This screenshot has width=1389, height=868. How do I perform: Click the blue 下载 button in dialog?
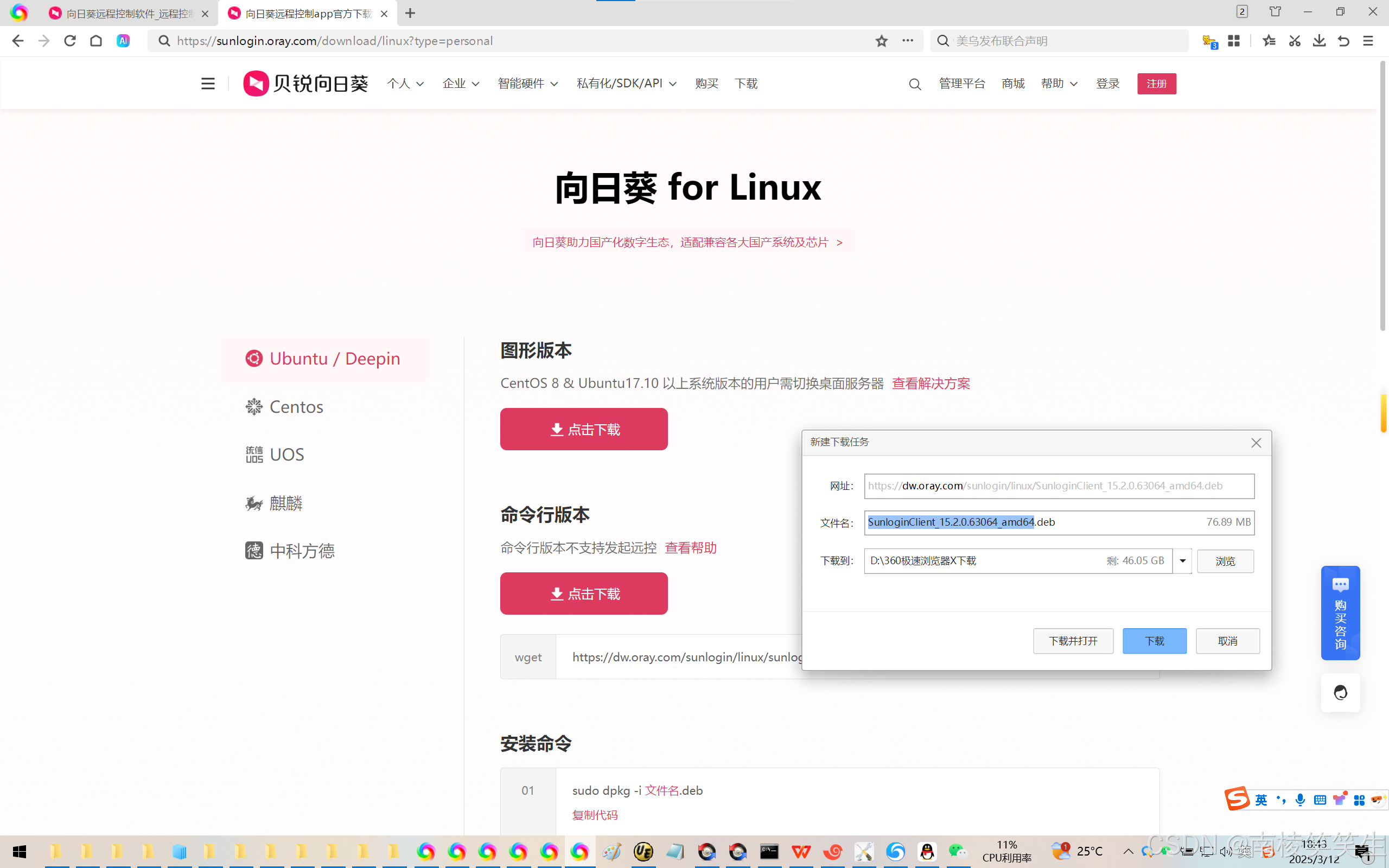1154,641
